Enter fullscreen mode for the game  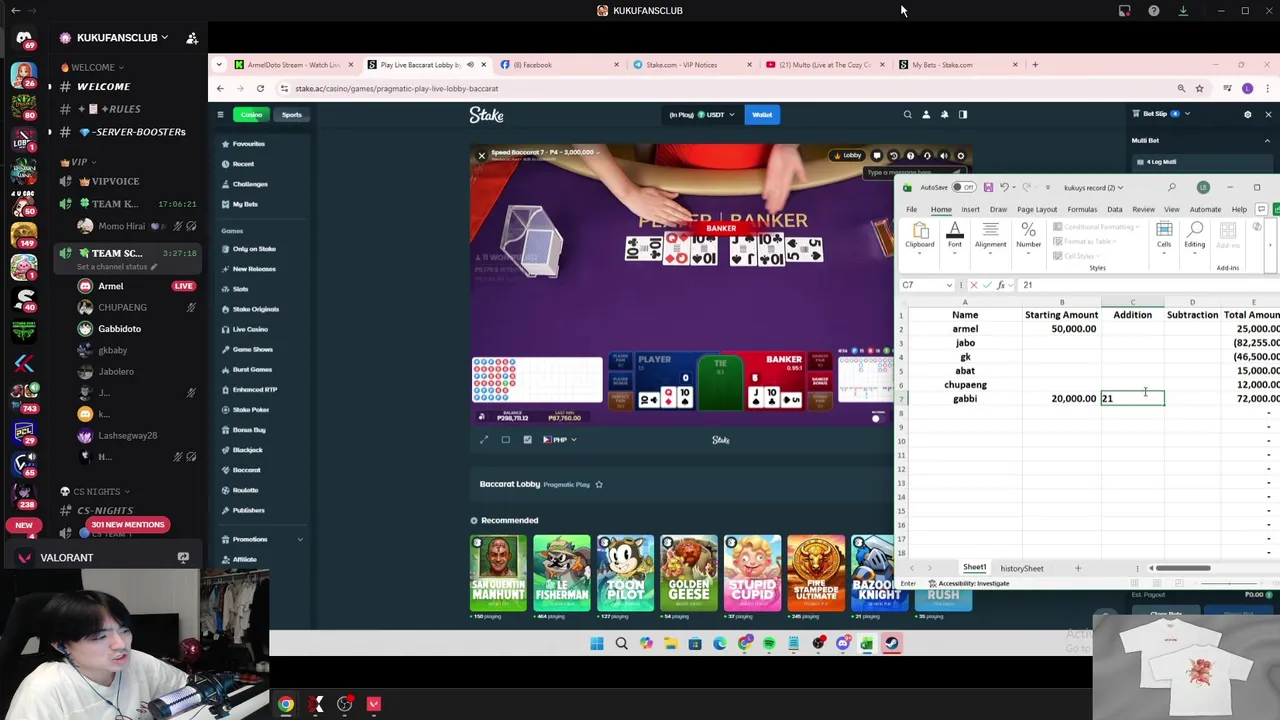pos(484,440)
